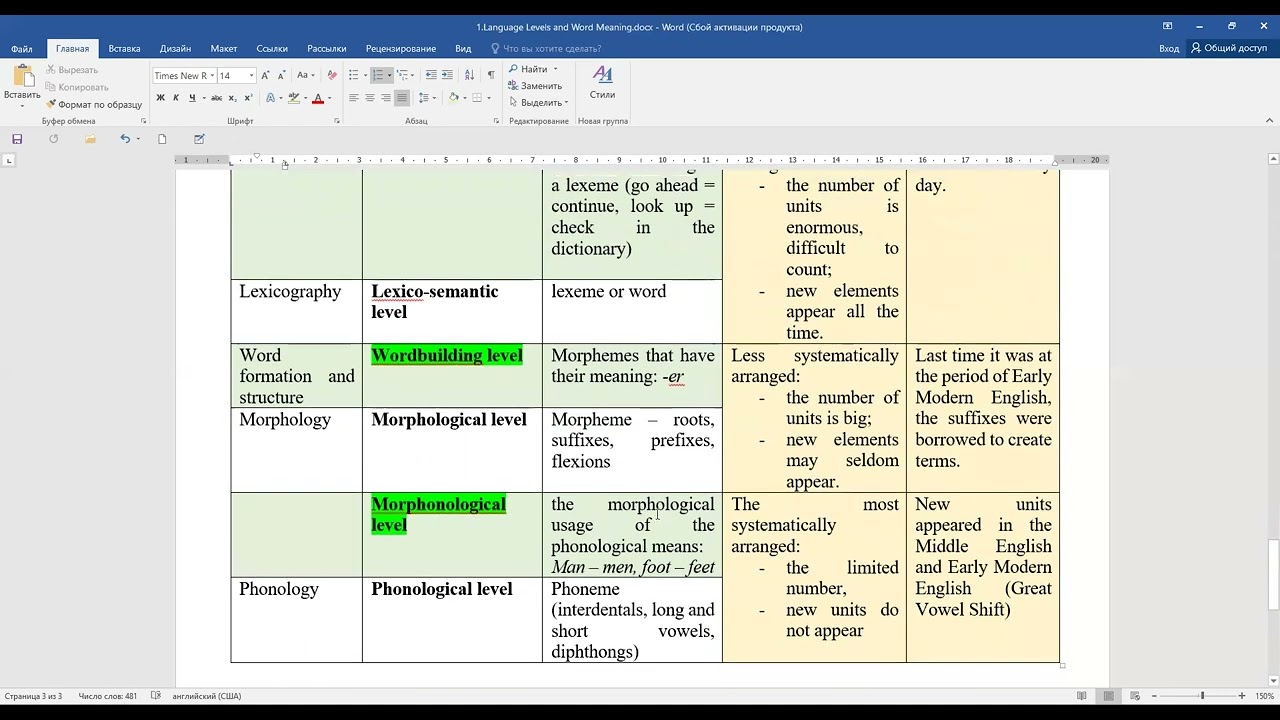Open a file using the folder icon in the quick access toolbar
Image resolution: width=1280 pixels, height=720 pixels.
[90, 139]
